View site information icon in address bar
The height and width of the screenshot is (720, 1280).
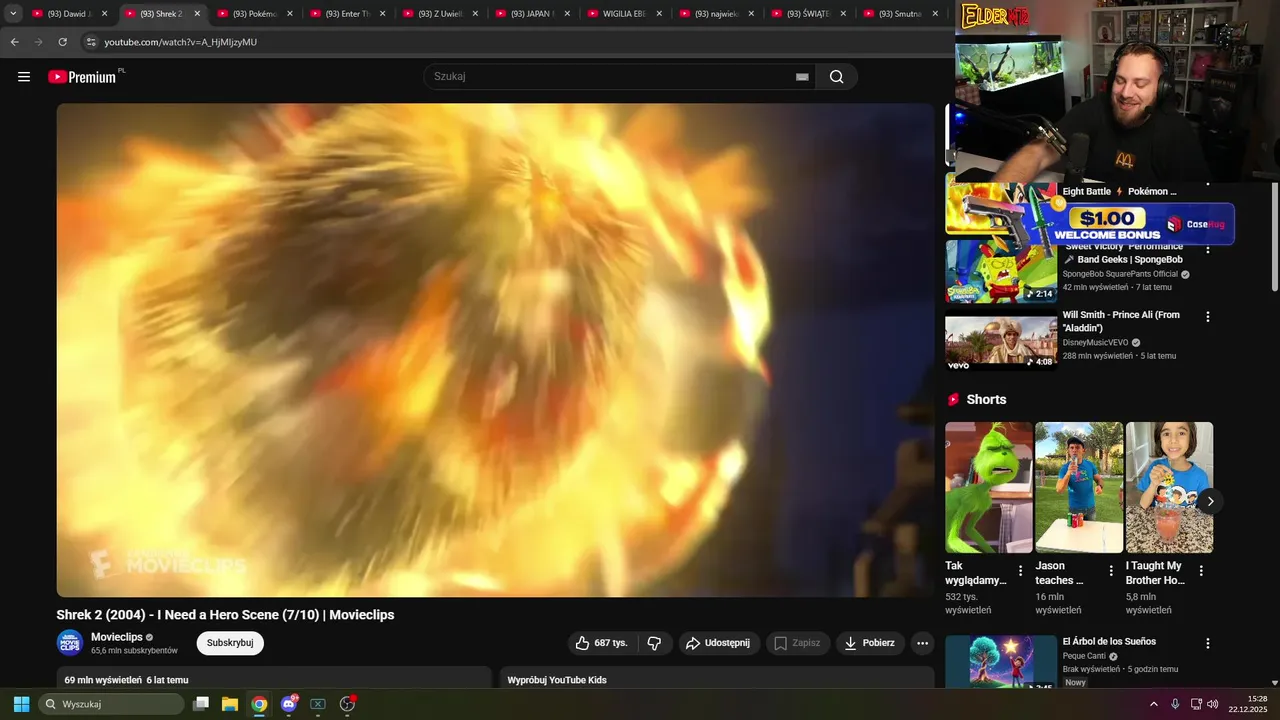tap(91, 42)
